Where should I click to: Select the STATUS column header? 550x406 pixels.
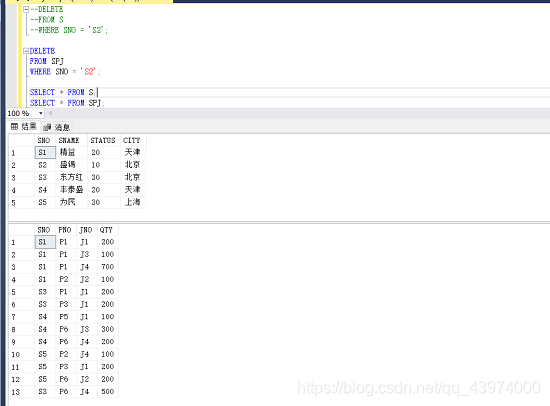coord(103,140)
